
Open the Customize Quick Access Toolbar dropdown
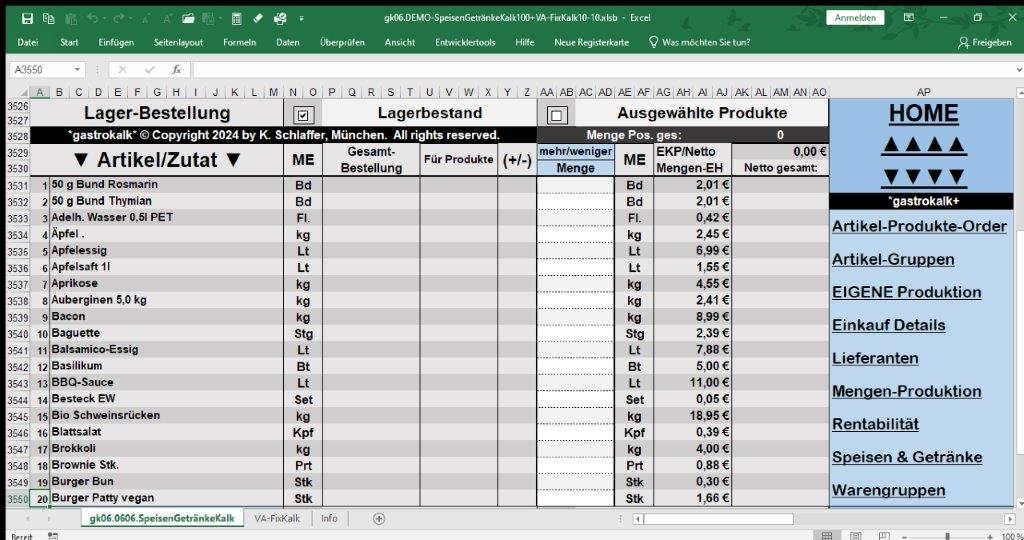301,18
